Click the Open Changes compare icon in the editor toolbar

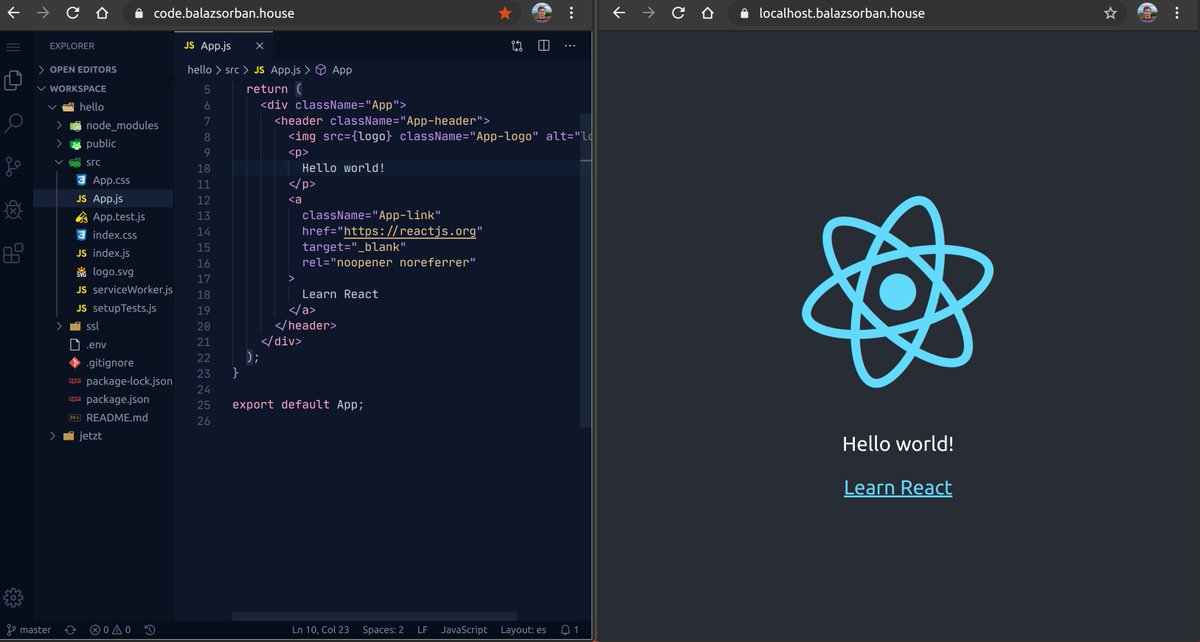pos(517,46)
